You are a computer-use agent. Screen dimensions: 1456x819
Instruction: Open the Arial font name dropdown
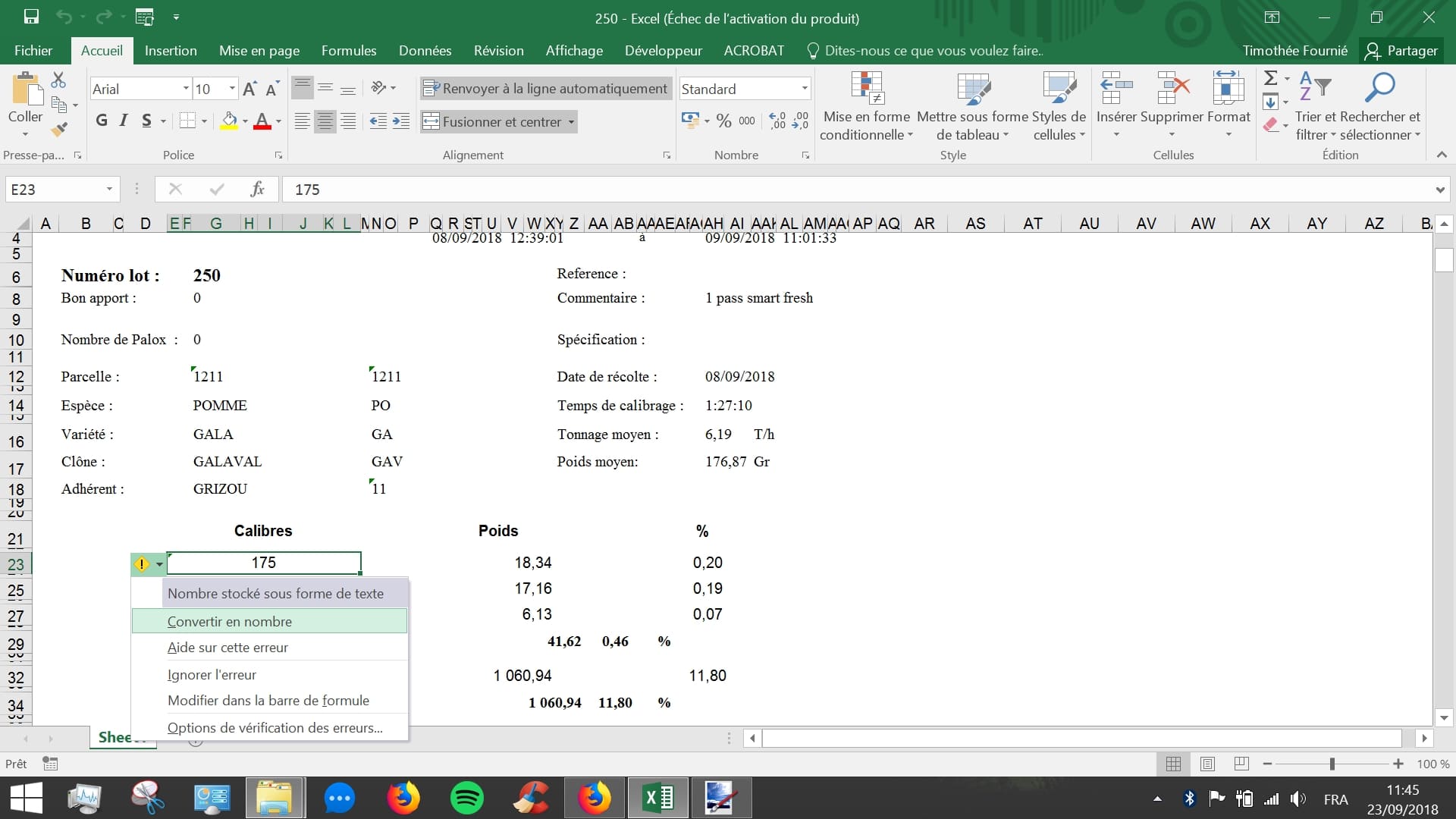[186, 89]
